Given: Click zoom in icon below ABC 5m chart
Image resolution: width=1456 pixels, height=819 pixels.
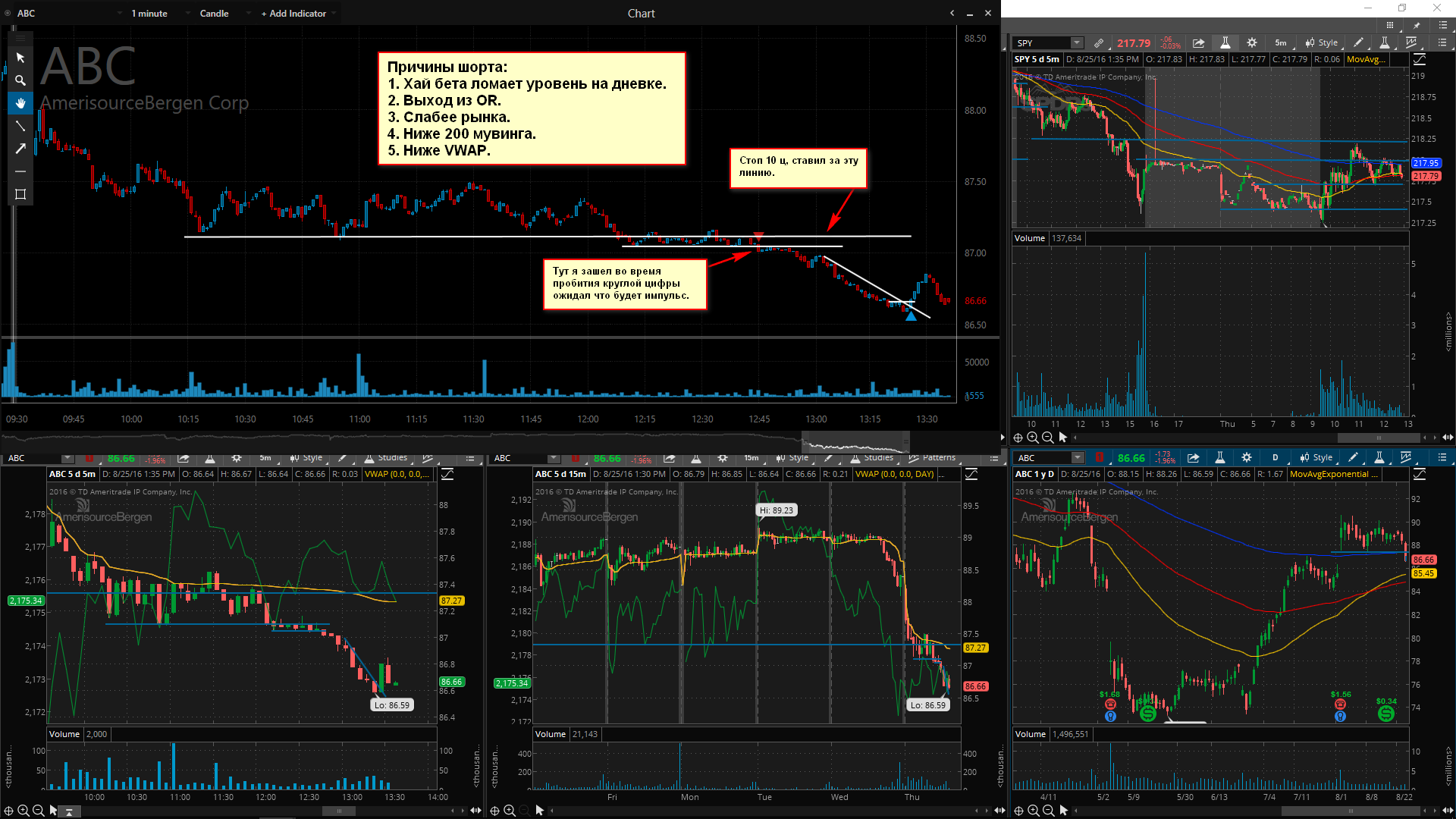Looking at the screenshot, I should pos(24,811).
